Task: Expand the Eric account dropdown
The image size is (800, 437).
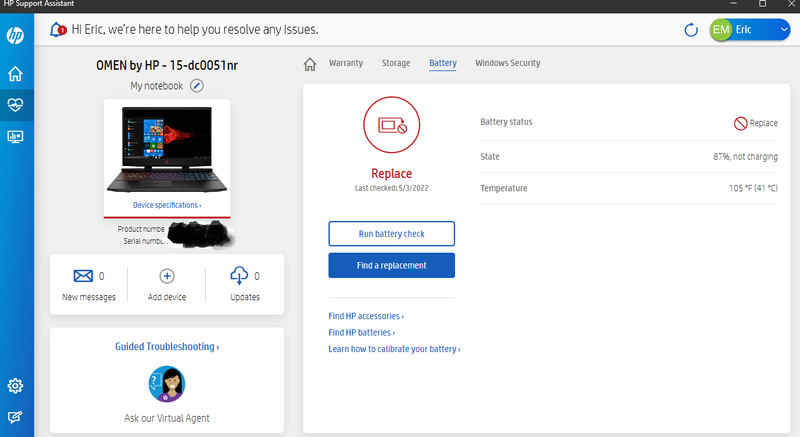Action: [782, 30]
